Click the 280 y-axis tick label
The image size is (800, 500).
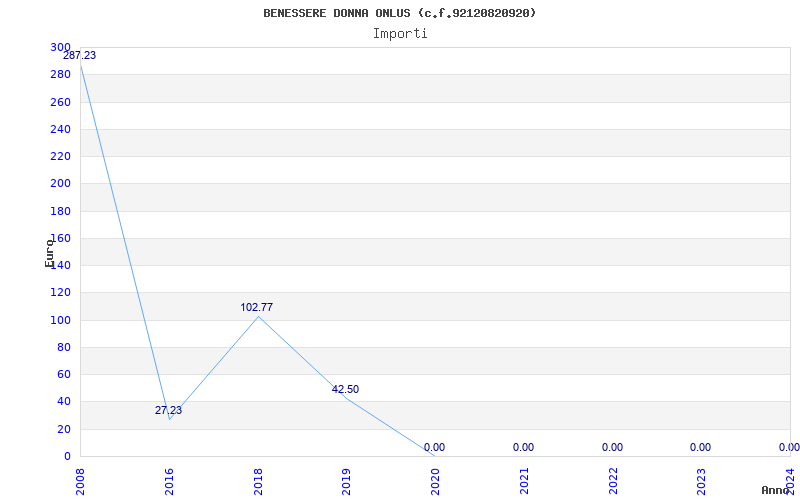(x=60, y=74)
